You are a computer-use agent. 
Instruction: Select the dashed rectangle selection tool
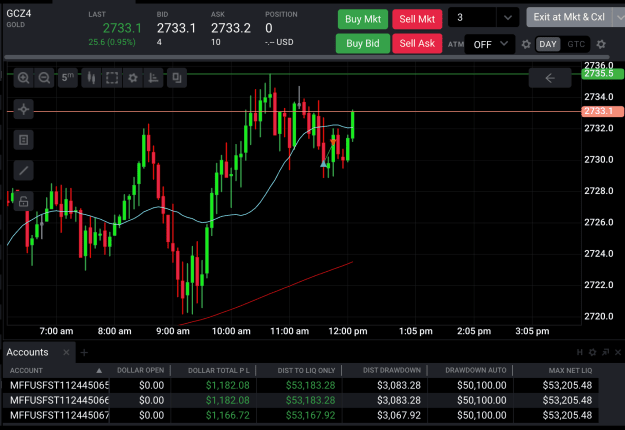pos(112,78)
